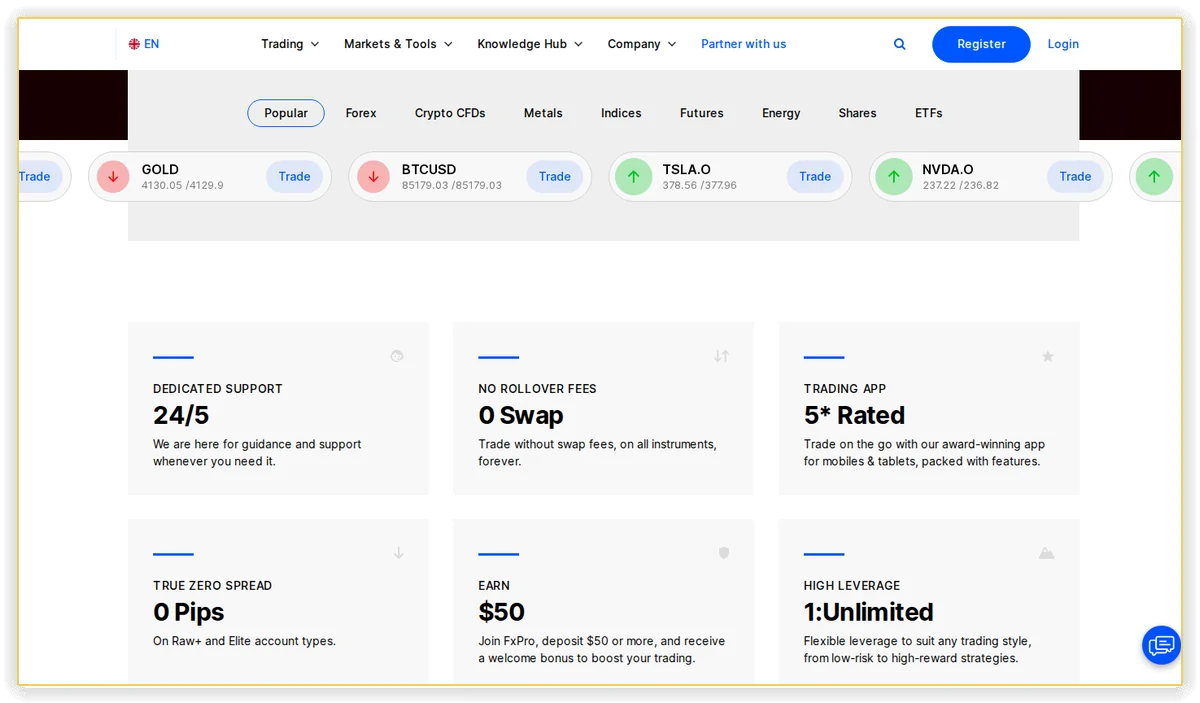Expand the Markets & Tools menu

click(x=398, y=44)
